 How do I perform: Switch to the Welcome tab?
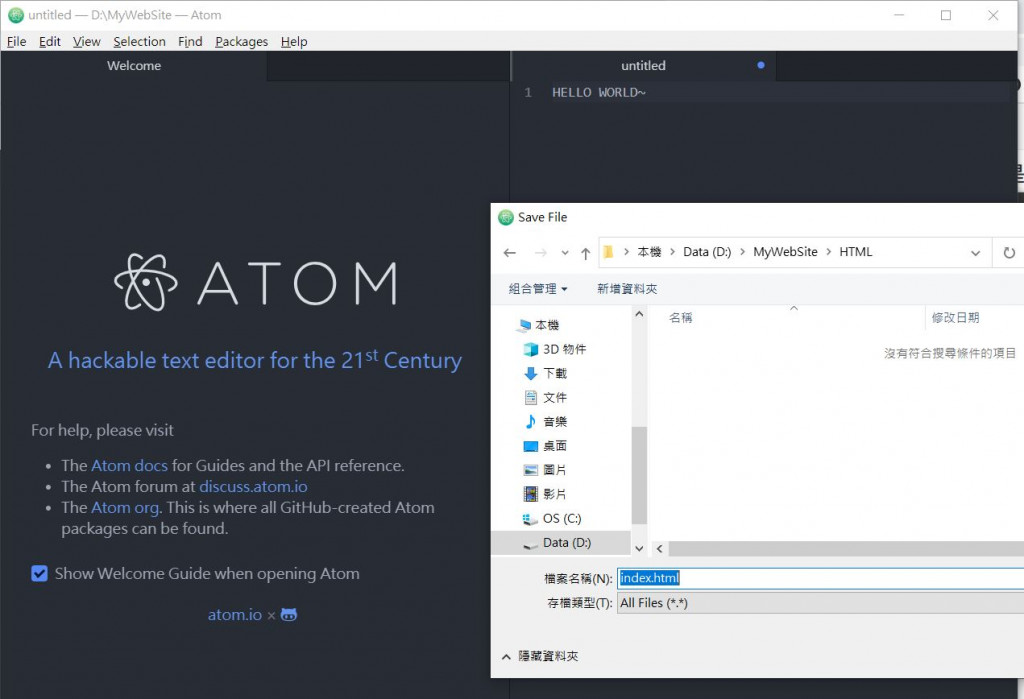[x=134, y=65]
